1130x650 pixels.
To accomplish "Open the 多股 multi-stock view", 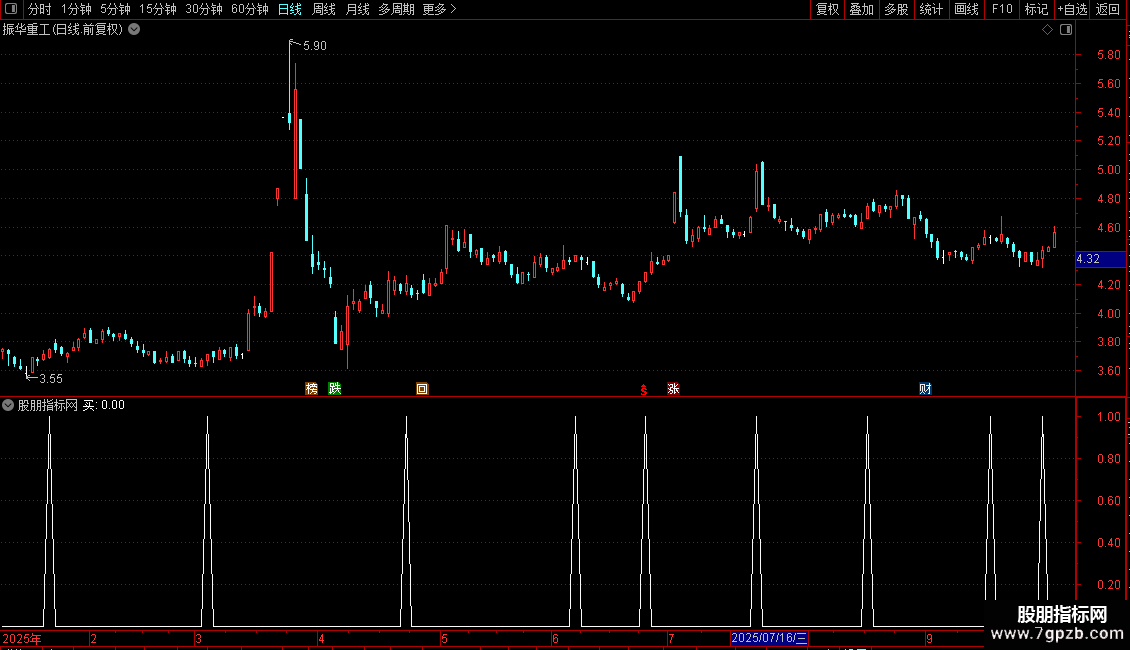I will [x=897, y=9].
